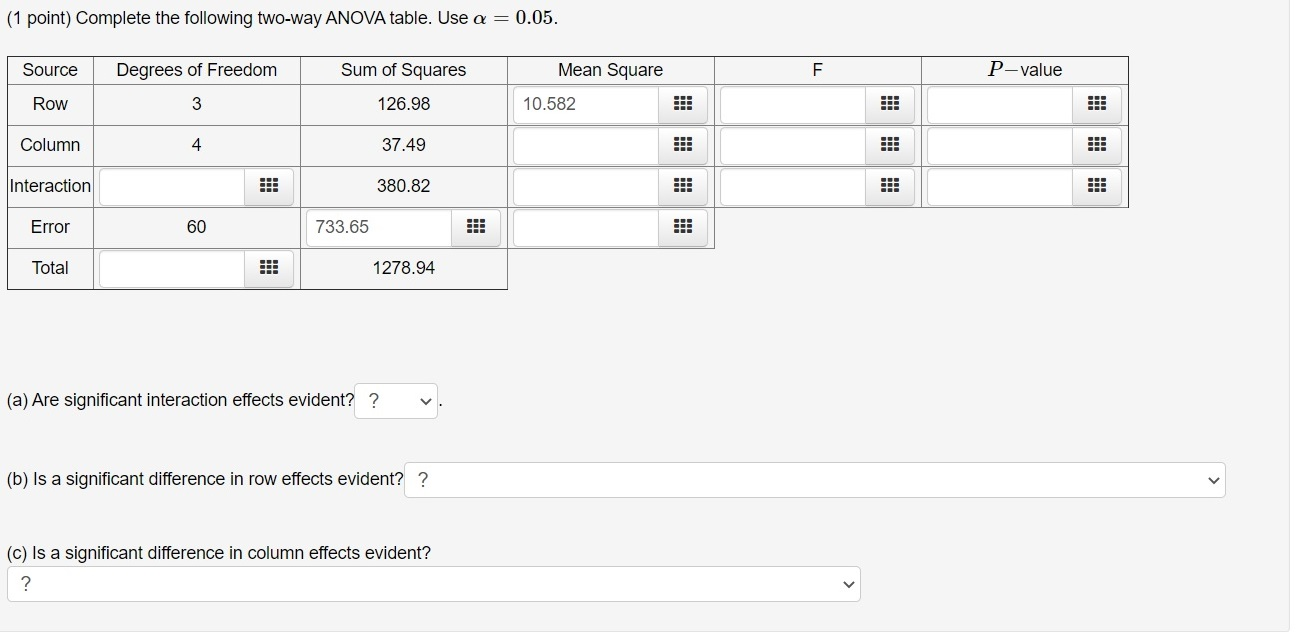Open the equation editor for Interaction Mean Square

click(683, 186)
